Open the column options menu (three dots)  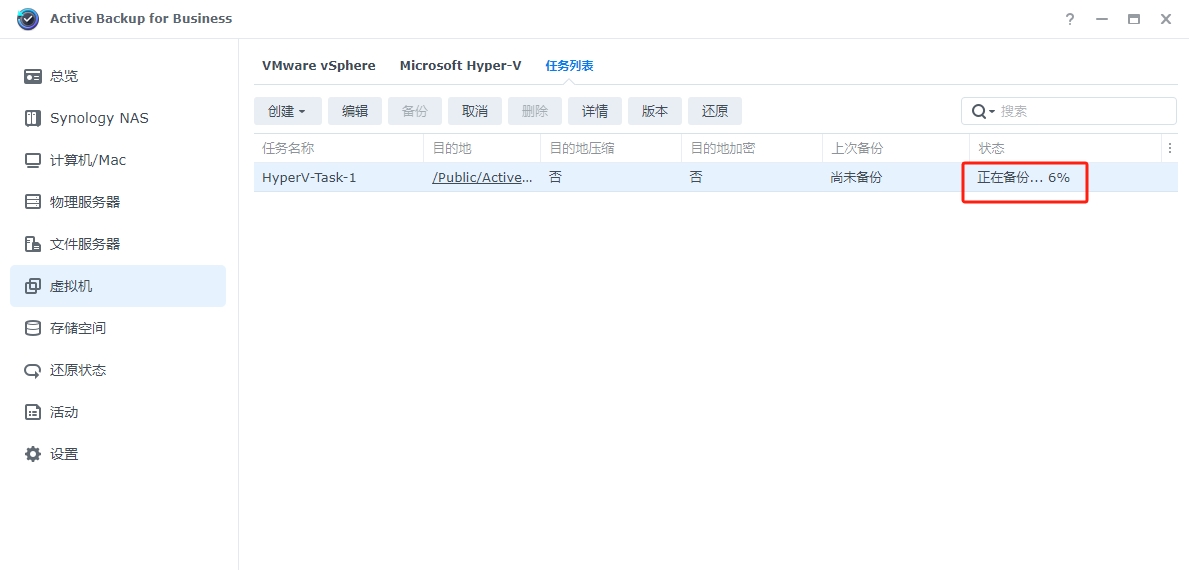pyautogui.click(x=1169, y=148)
